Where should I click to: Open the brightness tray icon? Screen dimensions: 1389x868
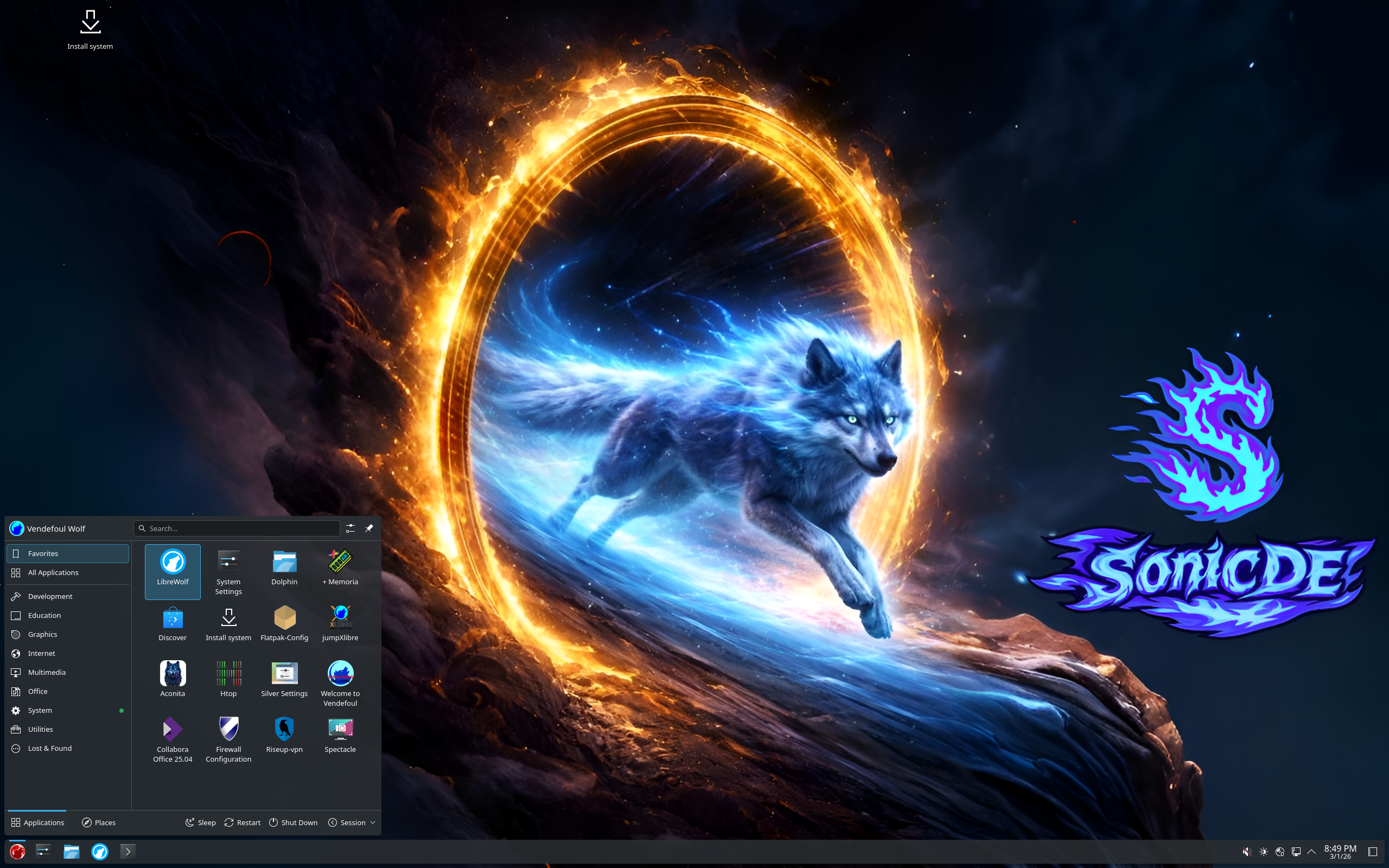[1263, 851]
